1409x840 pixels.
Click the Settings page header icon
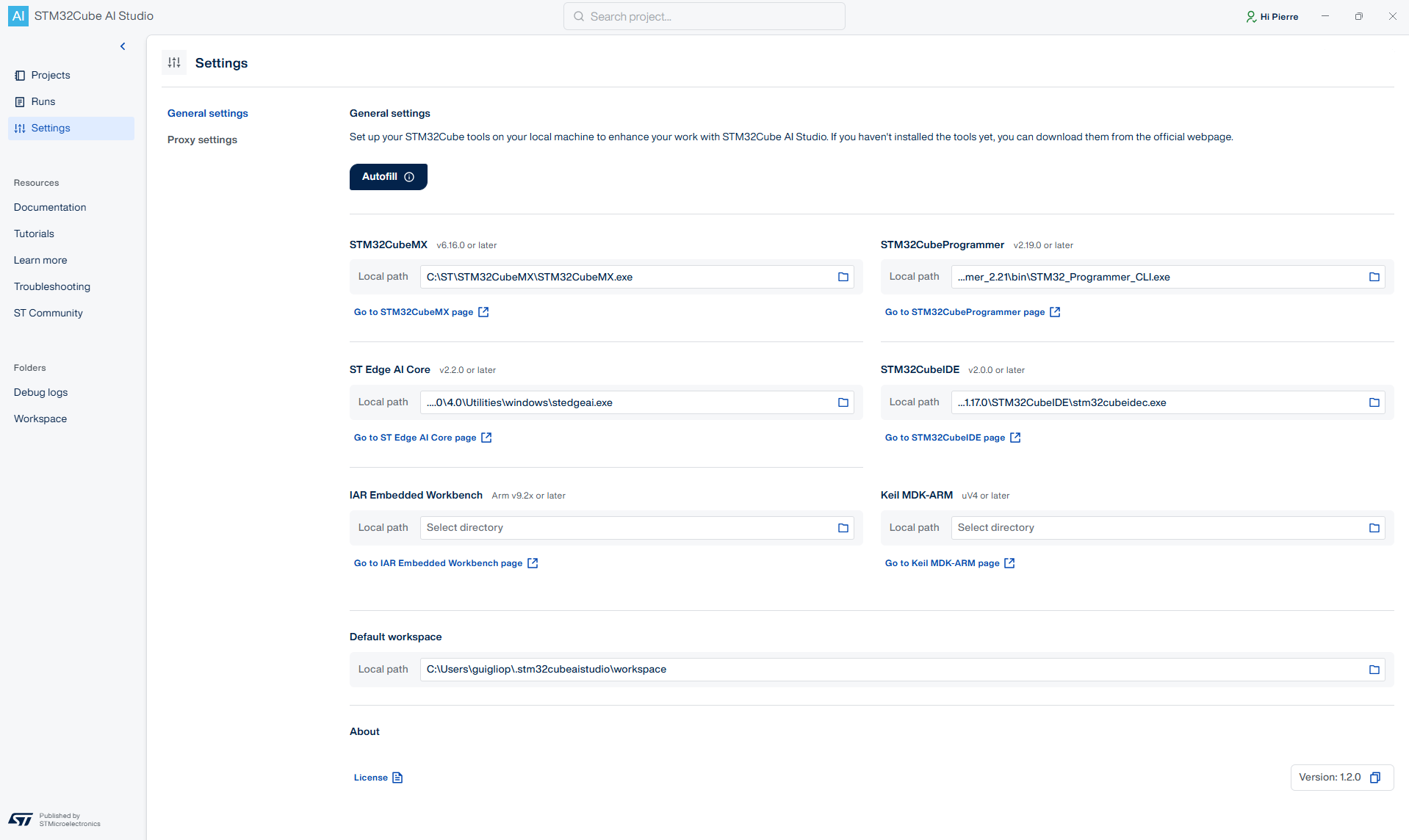pos(174,62)
